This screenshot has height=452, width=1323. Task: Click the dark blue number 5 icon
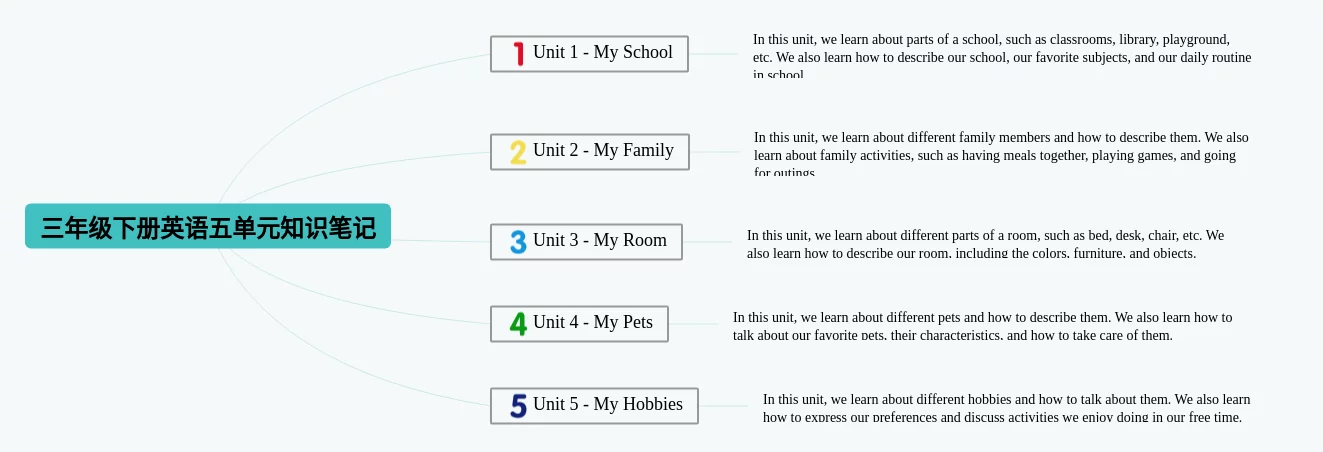[x=518, y=406]
